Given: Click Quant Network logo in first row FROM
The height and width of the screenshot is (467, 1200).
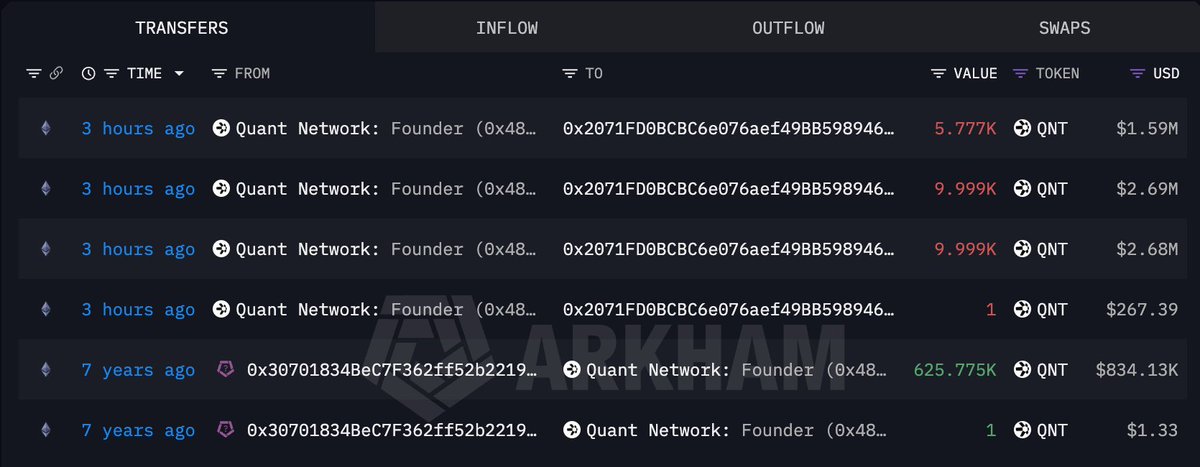Looking at the screenshot, I should point(221,128).
